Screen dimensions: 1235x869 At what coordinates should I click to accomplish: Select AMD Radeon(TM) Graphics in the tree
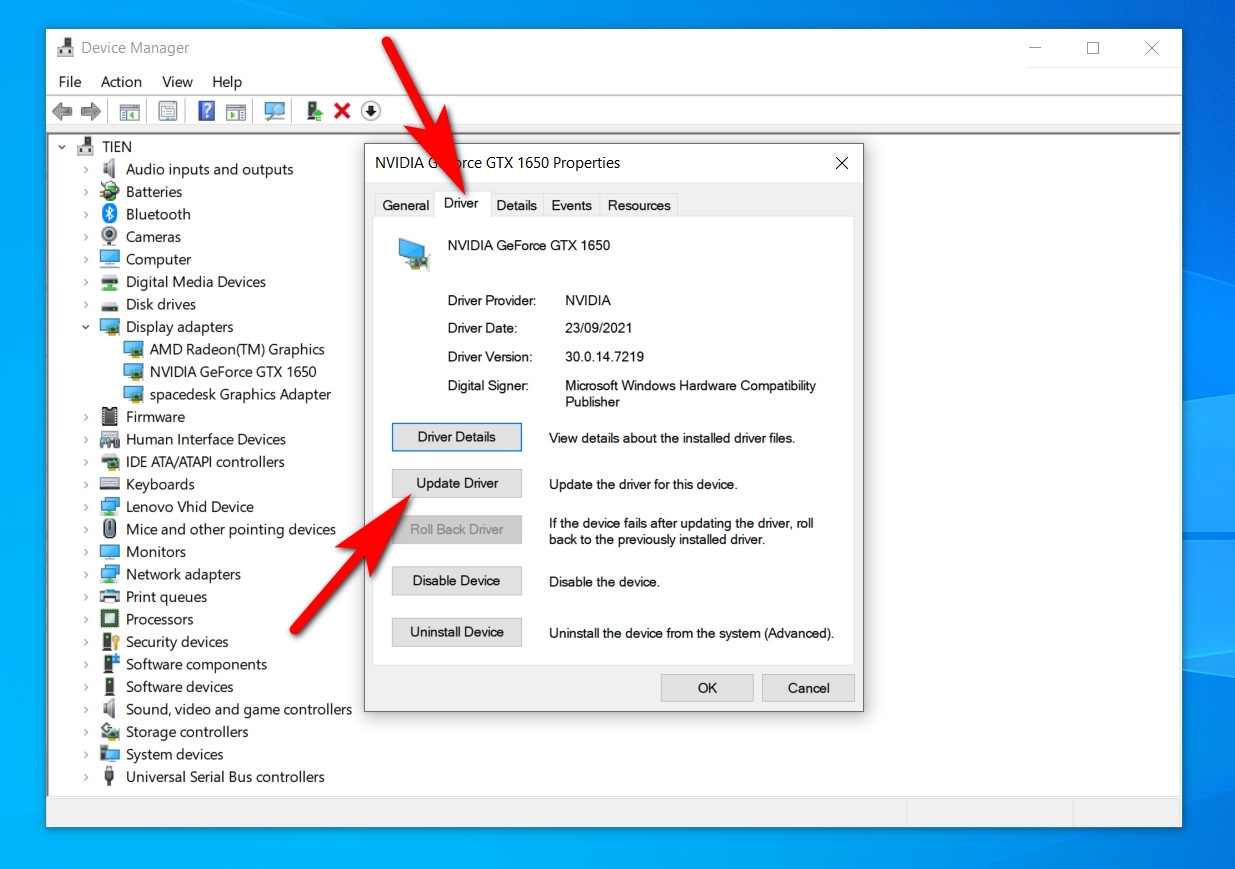[237, 349]
